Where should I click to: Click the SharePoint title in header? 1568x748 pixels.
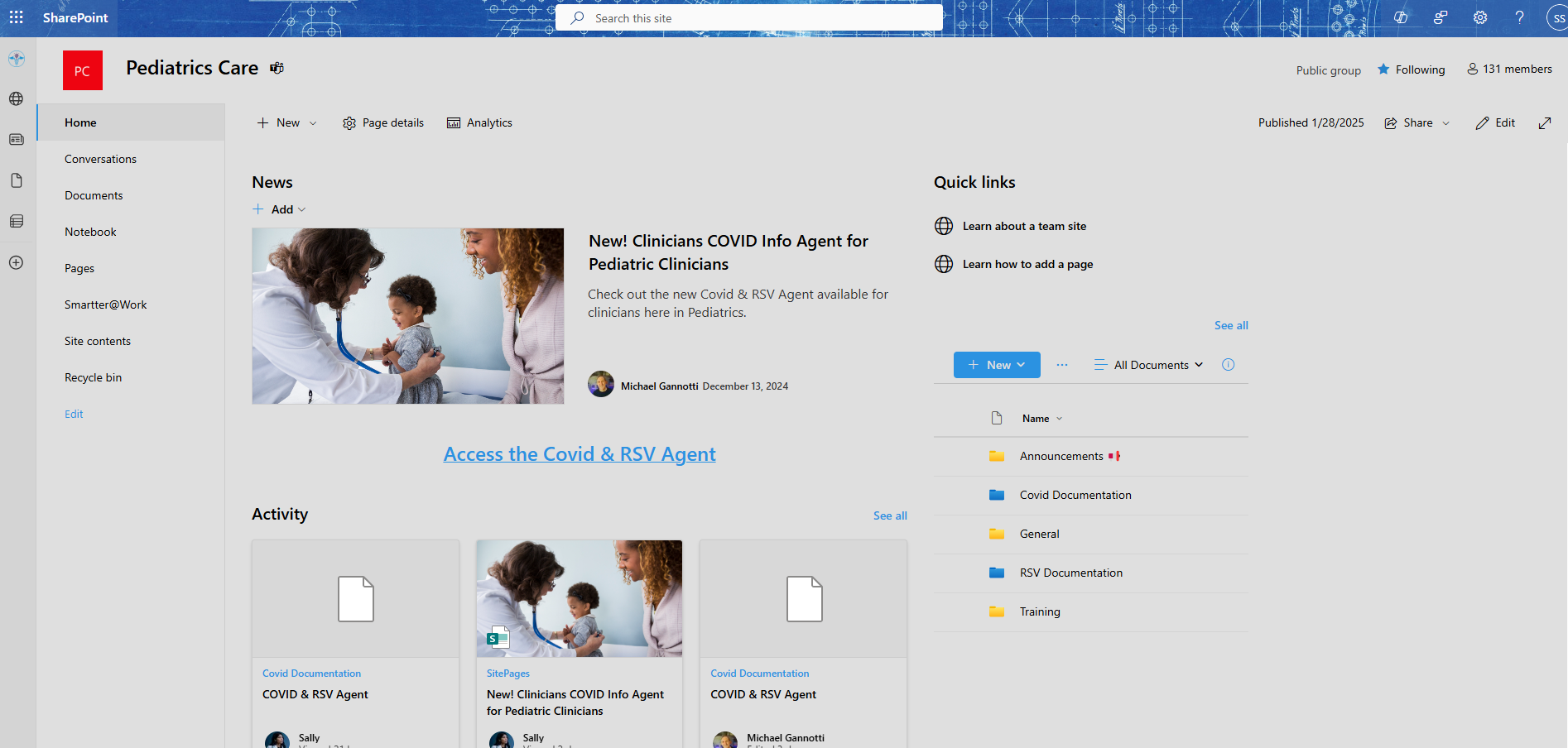click(75, 17)
